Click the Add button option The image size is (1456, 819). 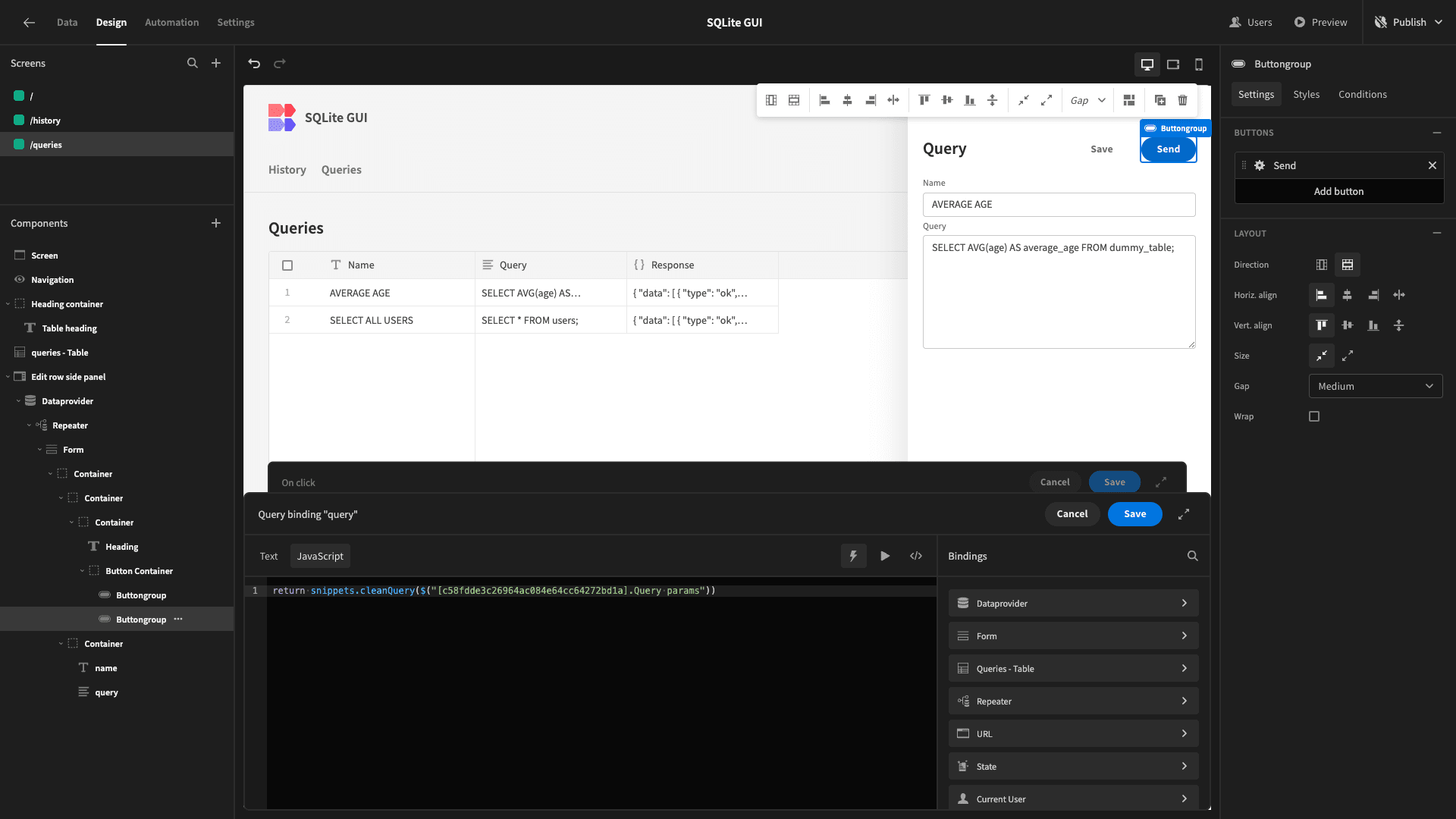(1338, 191)
